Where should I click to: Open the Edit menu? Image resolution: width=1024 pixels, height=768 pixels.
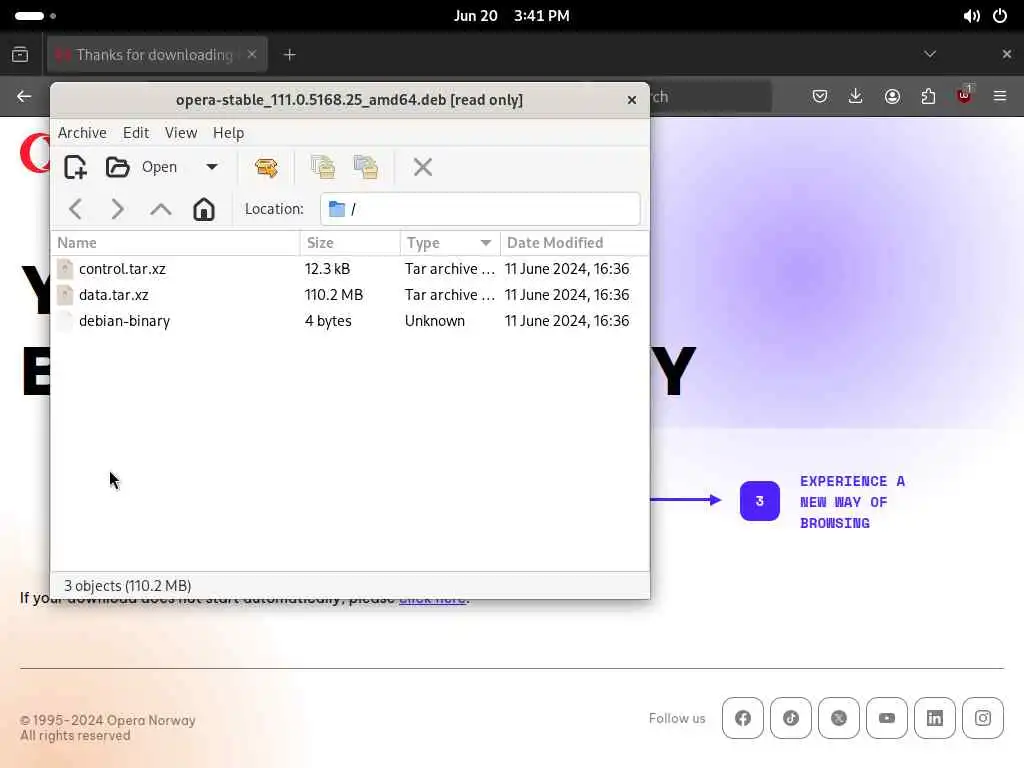[x=136, y=133]
